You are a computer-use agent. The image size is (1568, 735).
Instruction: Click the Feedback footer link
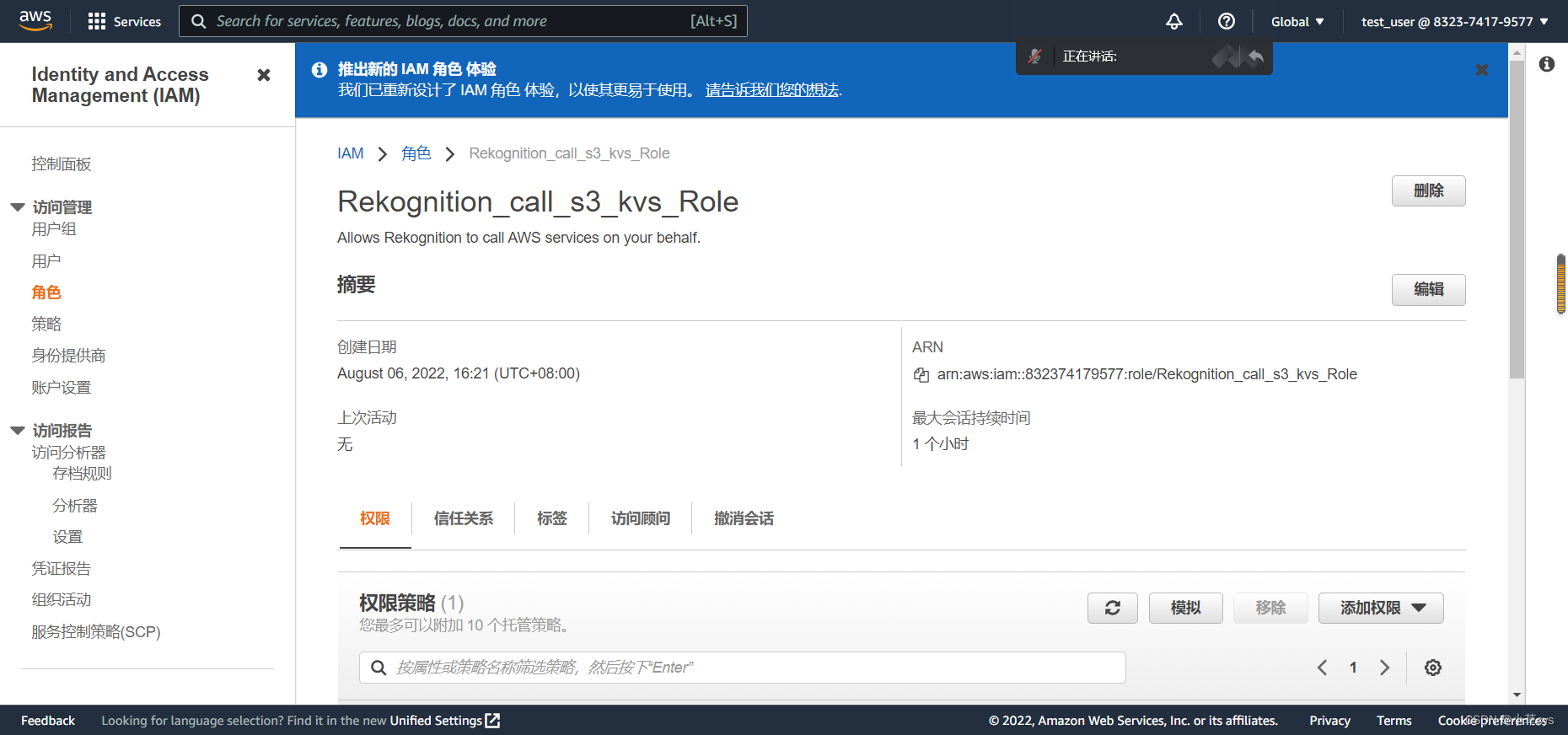(x=48, y=721)
